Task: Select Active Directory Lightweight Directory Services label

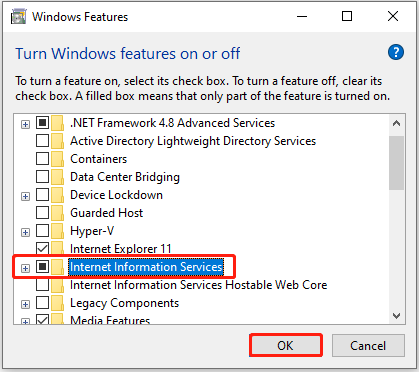Action: [x=193, y=141]
